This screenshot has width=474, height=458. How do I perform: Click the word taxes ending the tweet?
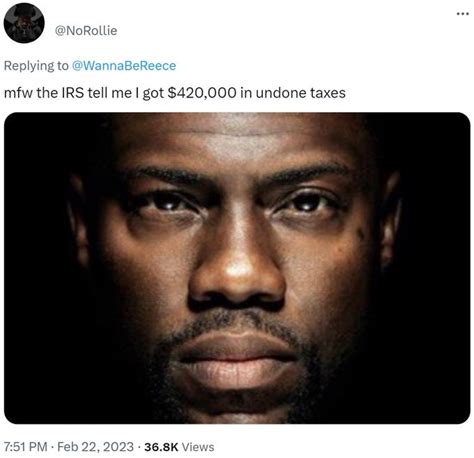tap(328, 93)
